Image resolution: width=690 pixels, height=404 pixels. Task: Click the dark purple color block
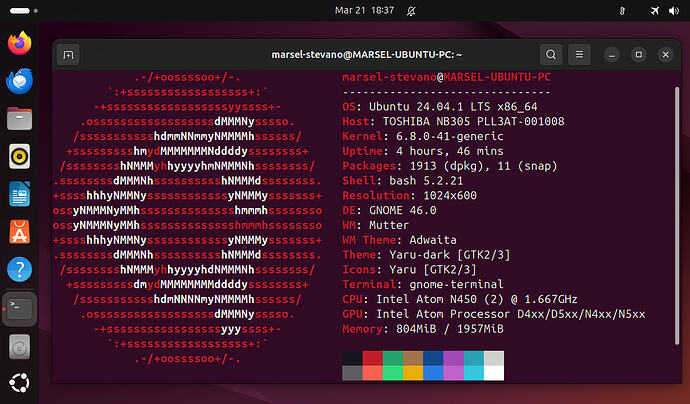(x=453, y=358)
